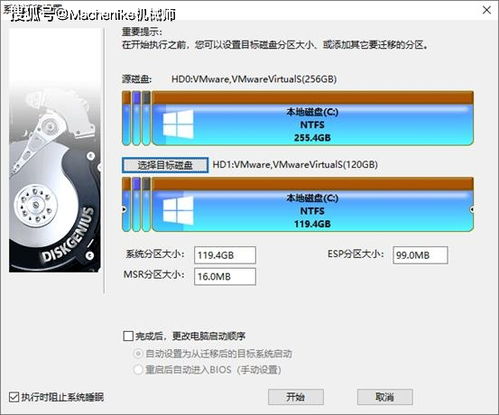The image size is (499, 415).
Task: Click the ESP分区大小 input field
Action: click(420, 255)
